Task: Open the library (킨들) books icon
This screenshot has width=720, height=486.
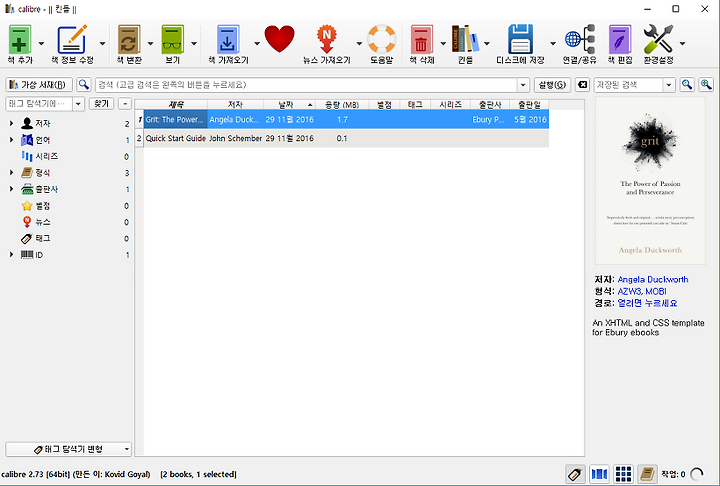Action: [x=465, y=40]
